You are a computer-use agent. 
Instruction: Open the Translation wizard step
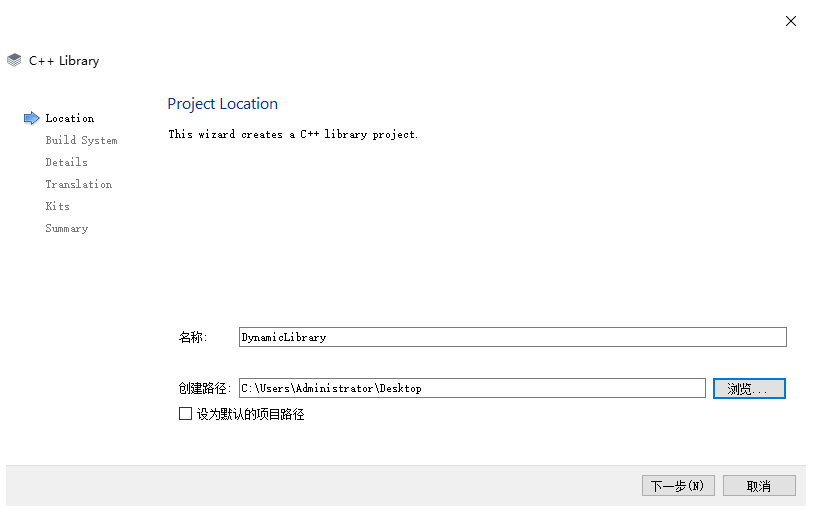79,184
